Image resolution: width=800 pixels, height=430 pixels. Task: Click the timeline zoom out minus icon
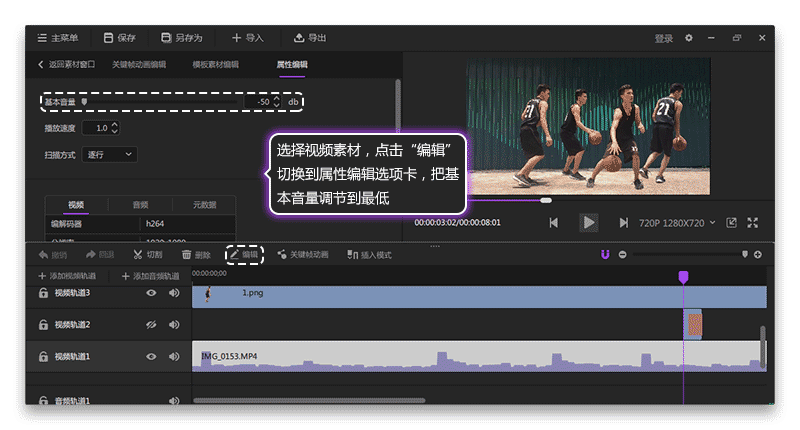tap(622, 255)
